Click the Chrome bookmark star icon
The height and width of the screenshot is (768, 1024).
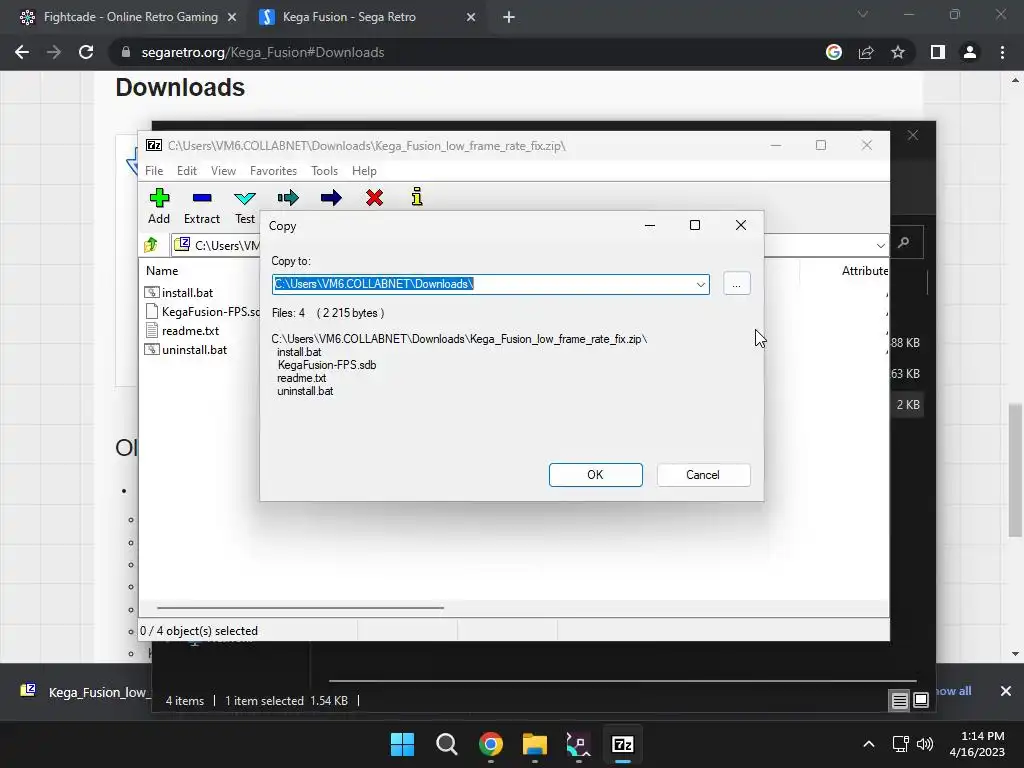[x=898, y=52]
